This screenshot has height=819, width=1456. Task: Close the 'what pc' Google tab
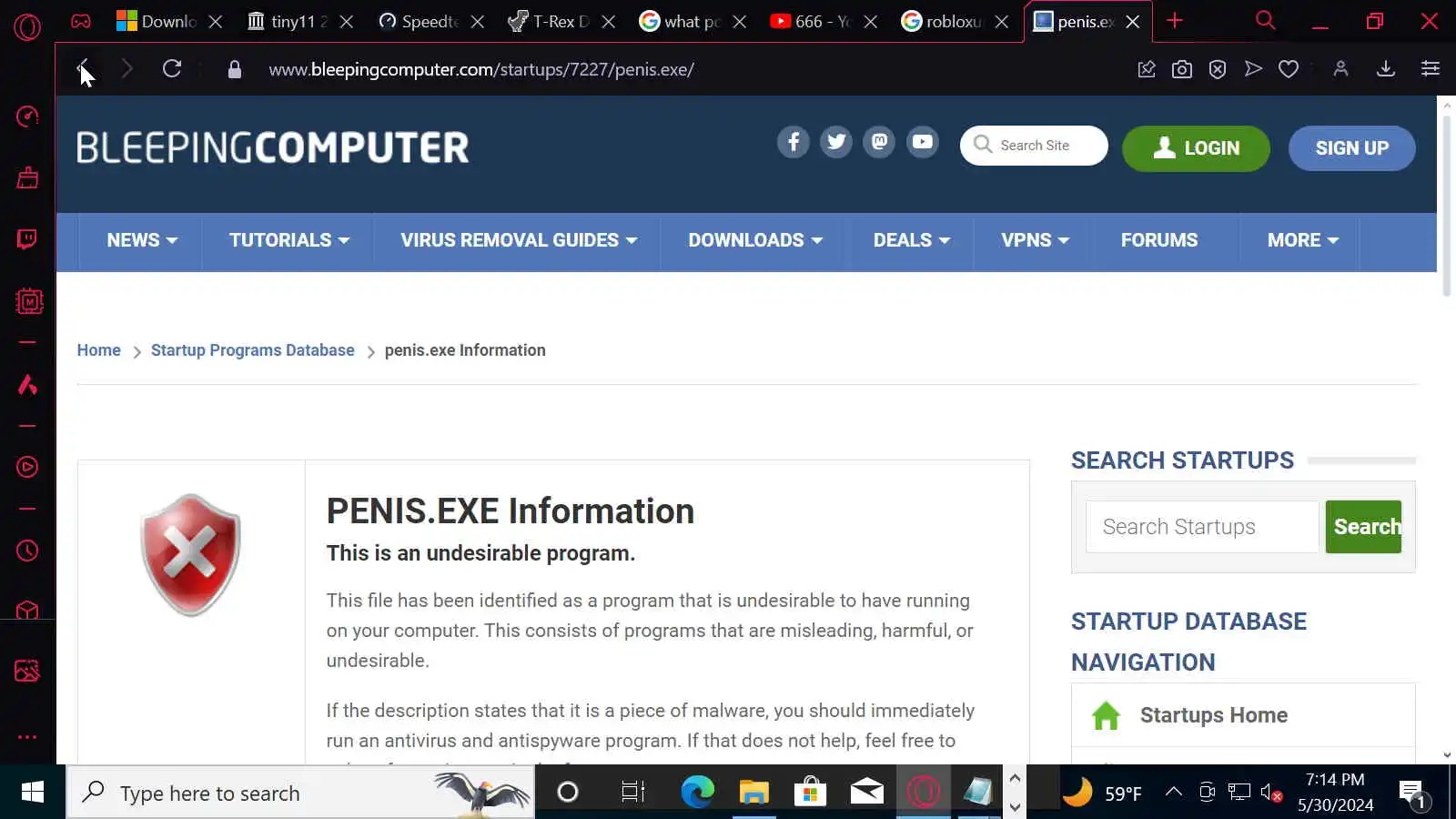(740, 21)
